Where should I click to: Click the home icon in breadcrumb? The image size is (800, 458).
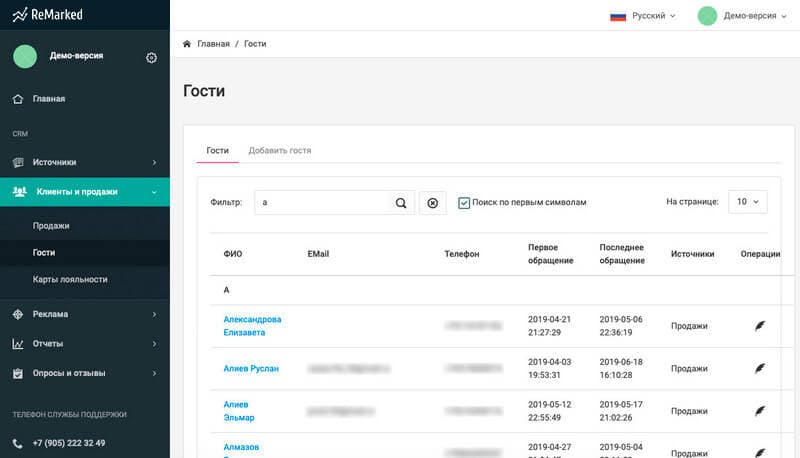point(187,44)
